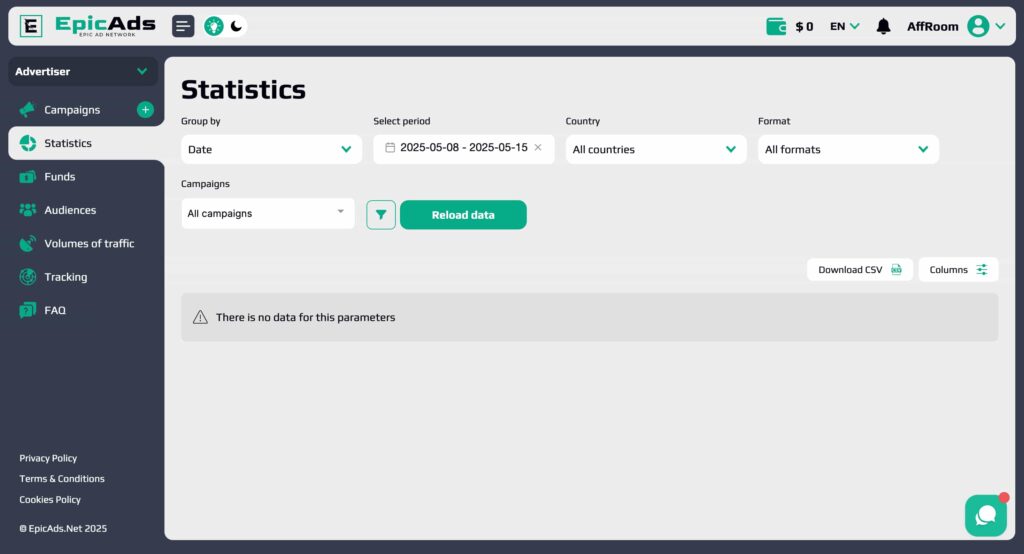Viewport: 1024px width, 554px height.
Task: Add a new campaign with plus icon
Action: tap(145, 110)
